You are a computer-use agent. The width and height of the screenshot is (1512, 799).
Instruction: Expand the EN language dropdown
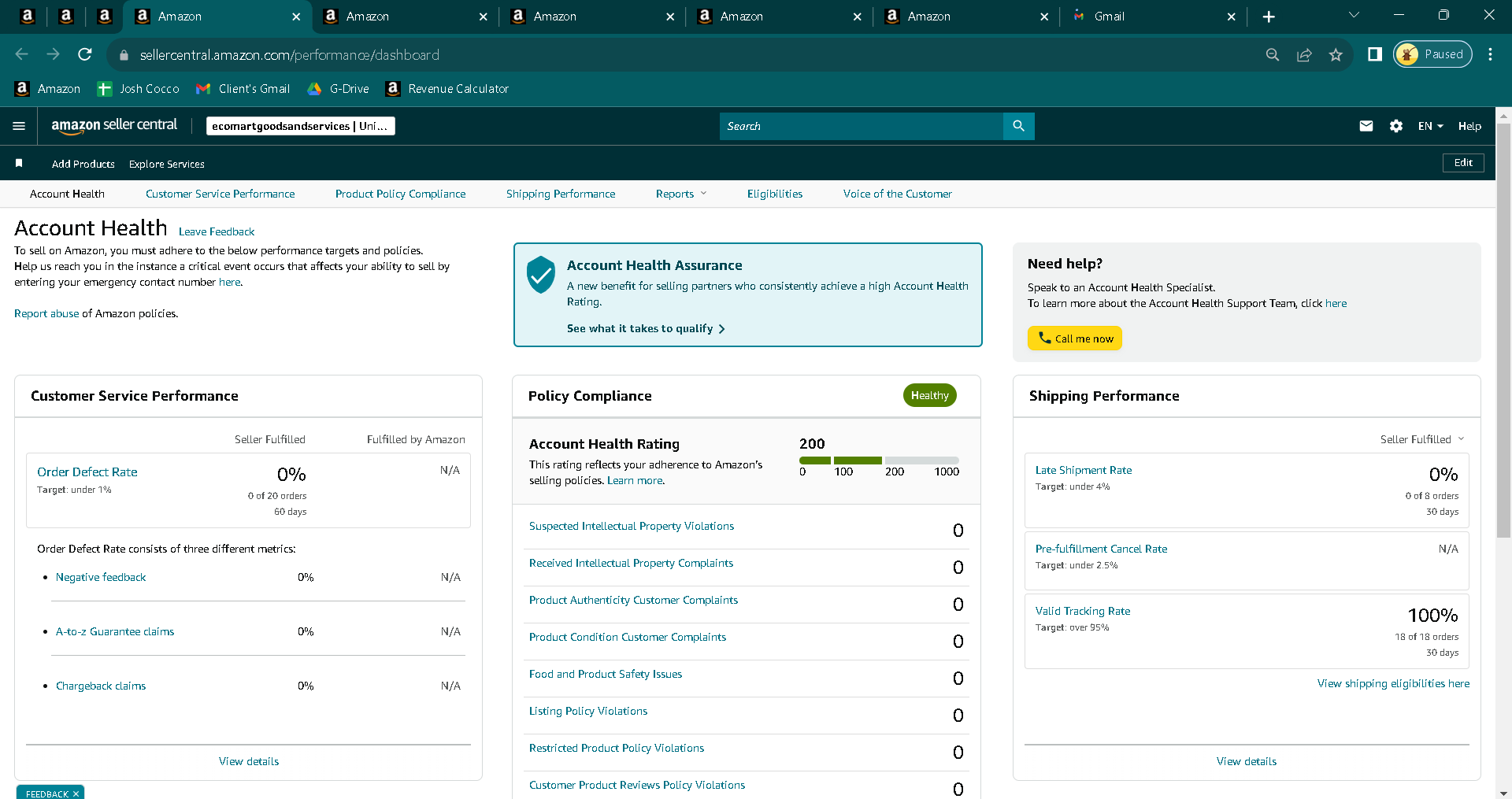click(x=1430, y=126)
